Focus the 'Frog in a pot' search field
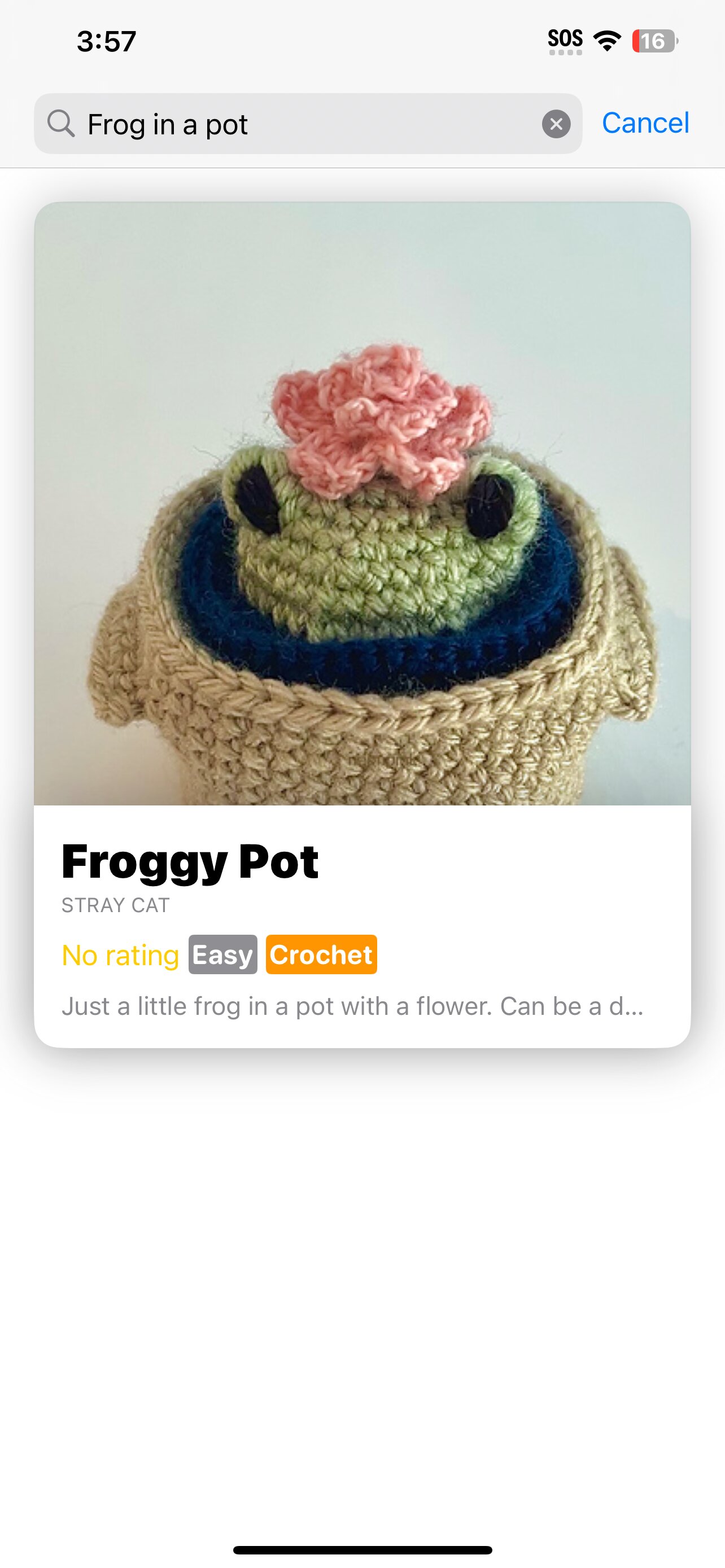Screen dimensions: 725x1568 tap(308, 124)
